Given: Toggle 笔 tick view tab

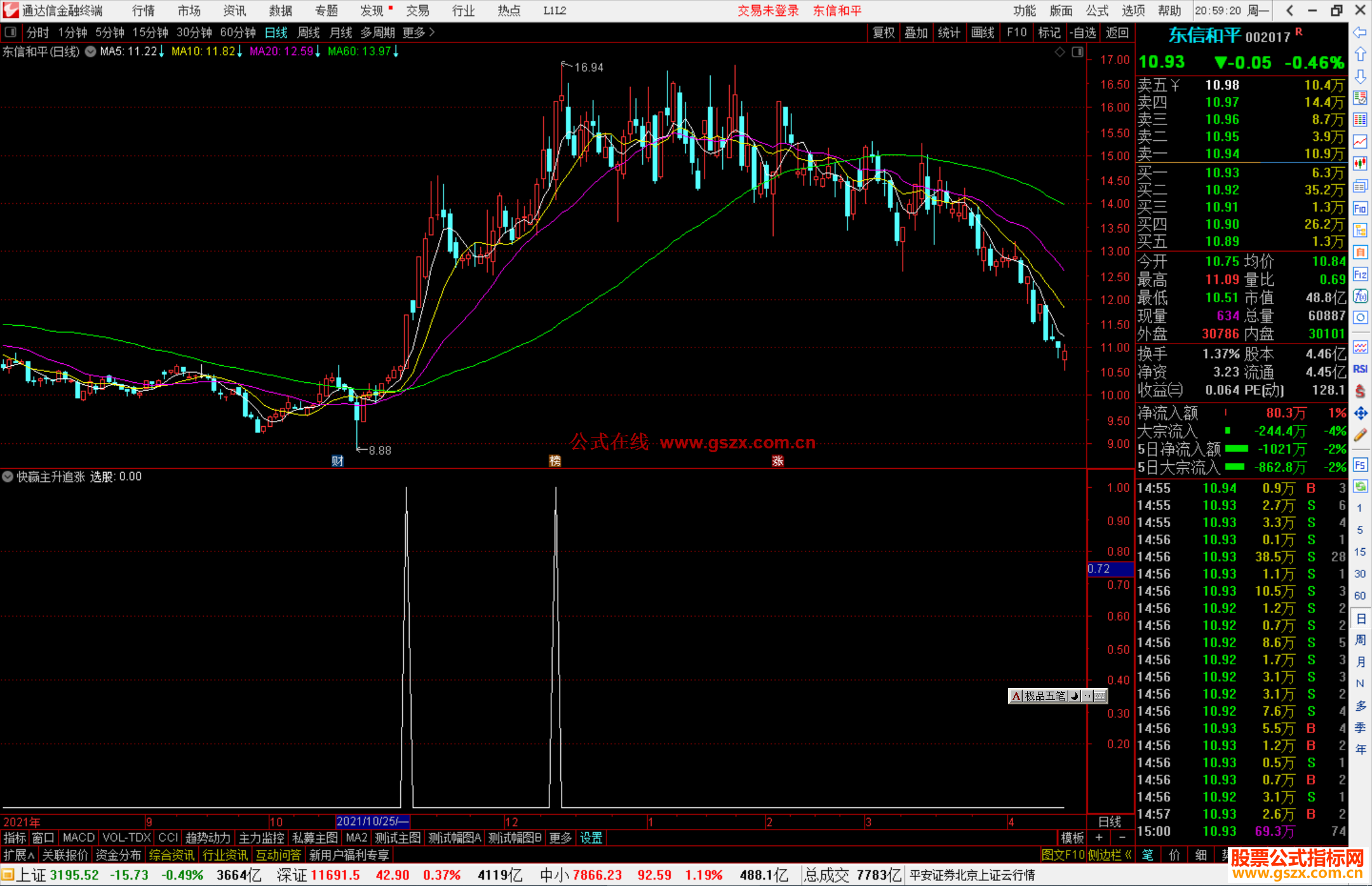Looking at the screenshot, I should click(x=1148, y=855).
